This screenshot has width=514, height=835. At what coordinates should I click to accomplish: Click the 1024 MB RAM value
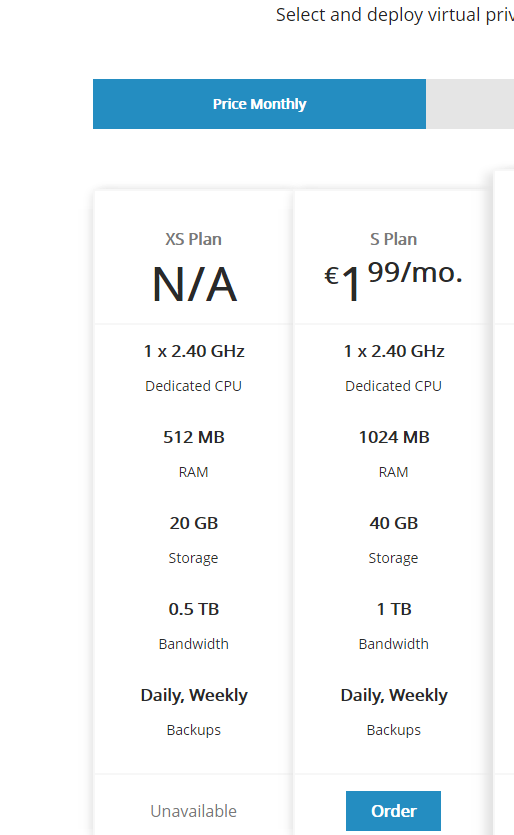pos(394,437)
